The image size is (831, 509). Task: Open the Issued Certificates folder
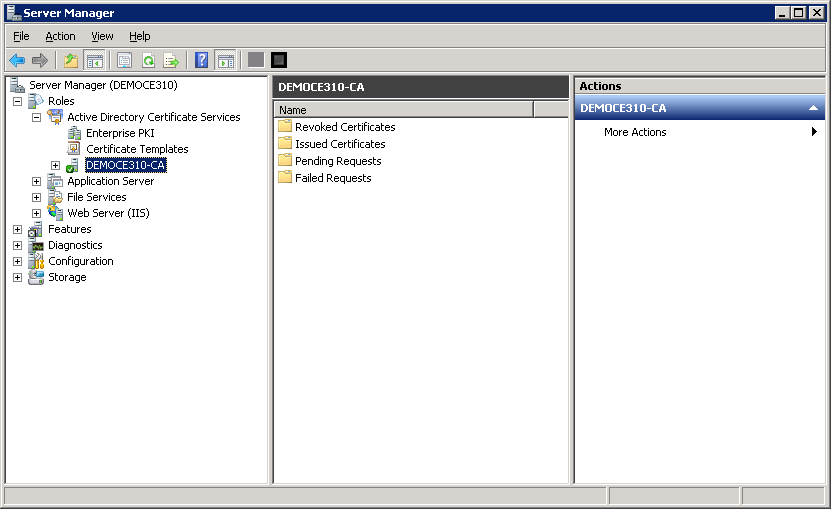pos(340,144)
